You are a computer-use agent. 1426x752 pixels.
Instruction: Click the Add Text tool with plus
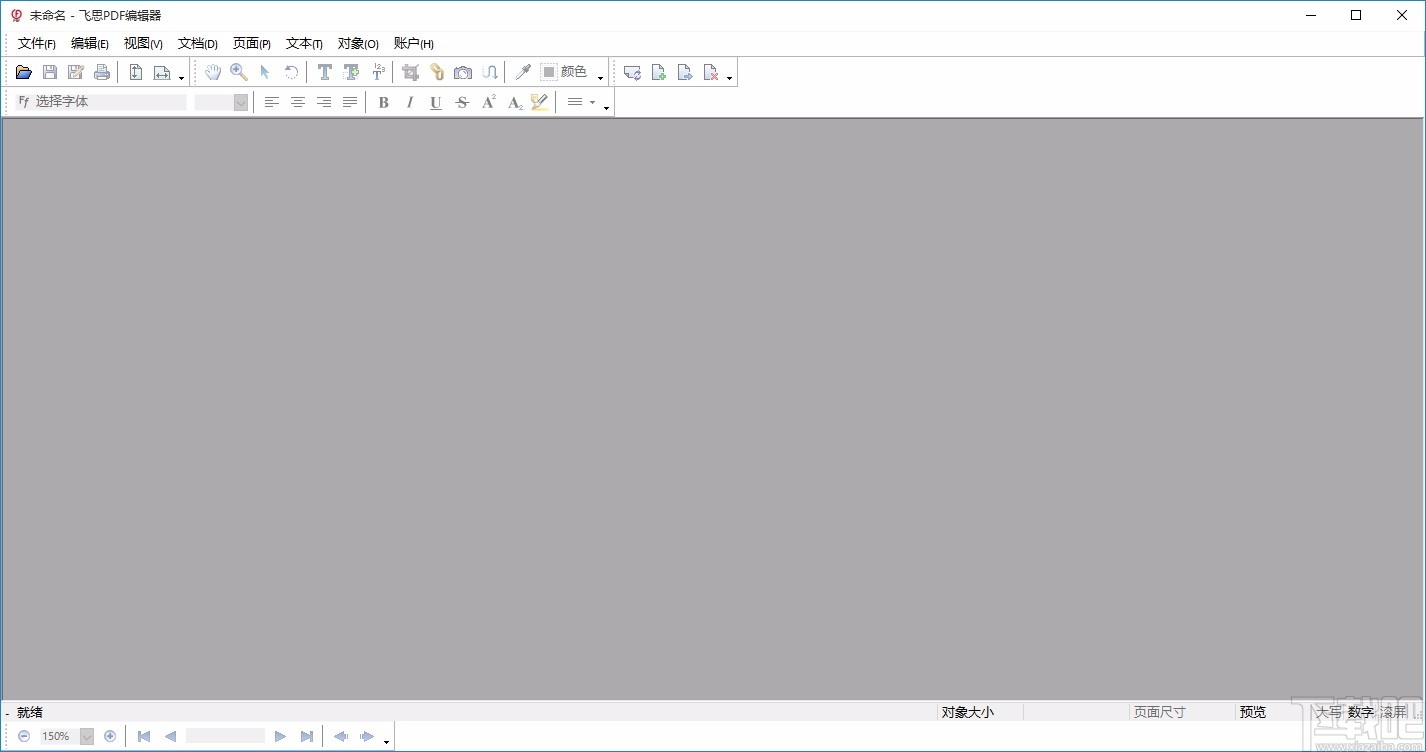[351, 72]
